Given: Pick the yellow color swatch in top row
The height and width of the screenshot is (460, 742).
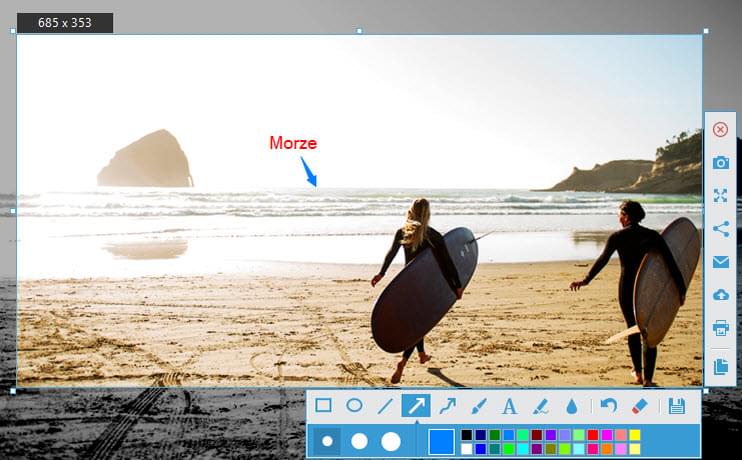Looking at the screenshot, I should point(635,435).
